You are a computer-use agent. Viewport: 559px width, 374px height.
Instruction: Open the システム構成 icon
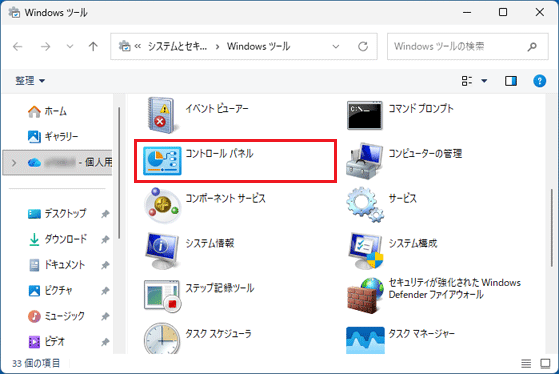(x=365, y=250)
